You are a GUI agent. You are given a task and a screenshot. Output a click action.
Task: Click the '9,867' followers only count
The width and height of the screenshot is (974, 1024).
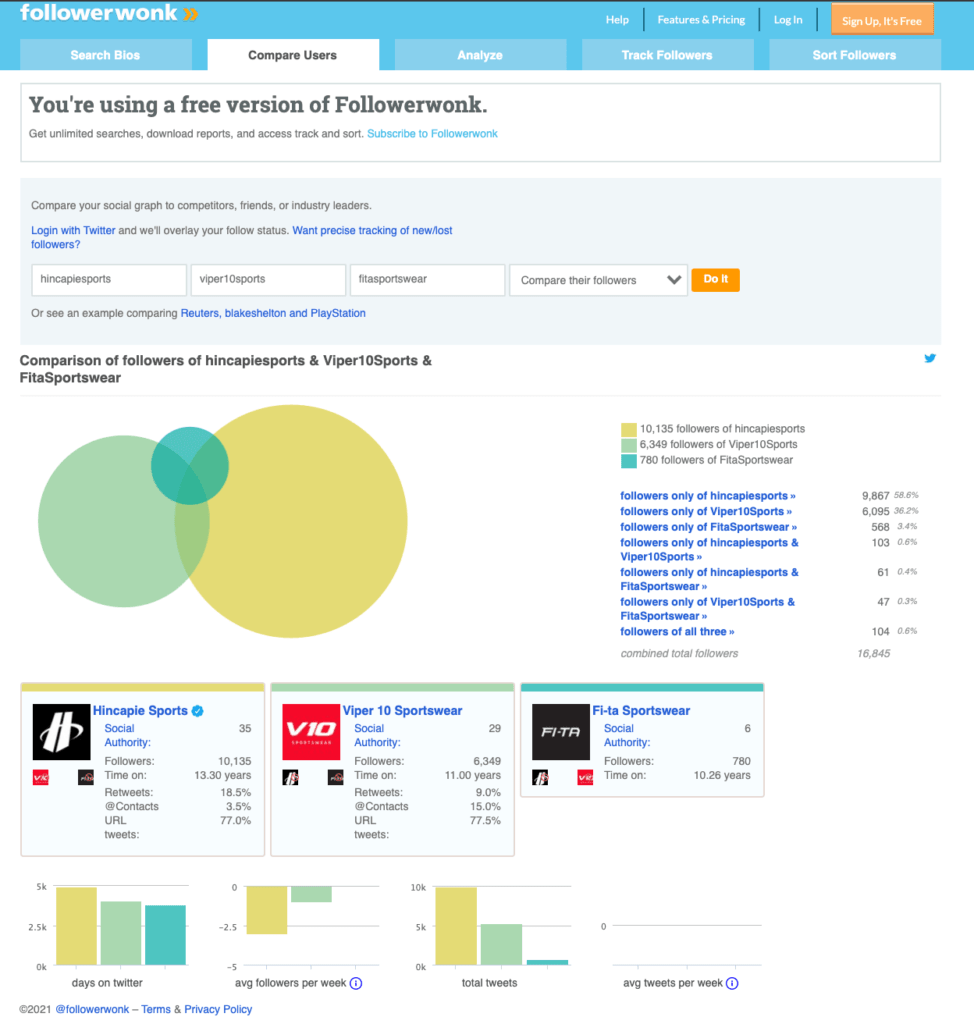tap(875, 496)
